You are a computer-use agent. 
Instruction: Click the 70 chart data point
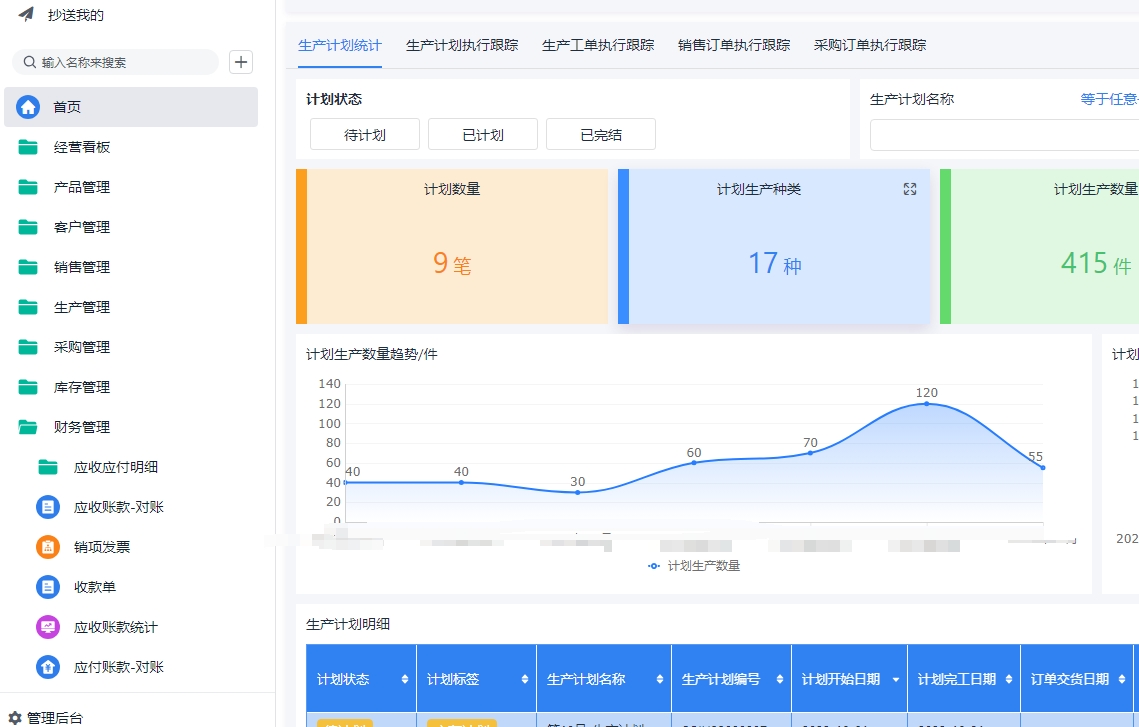810,452
